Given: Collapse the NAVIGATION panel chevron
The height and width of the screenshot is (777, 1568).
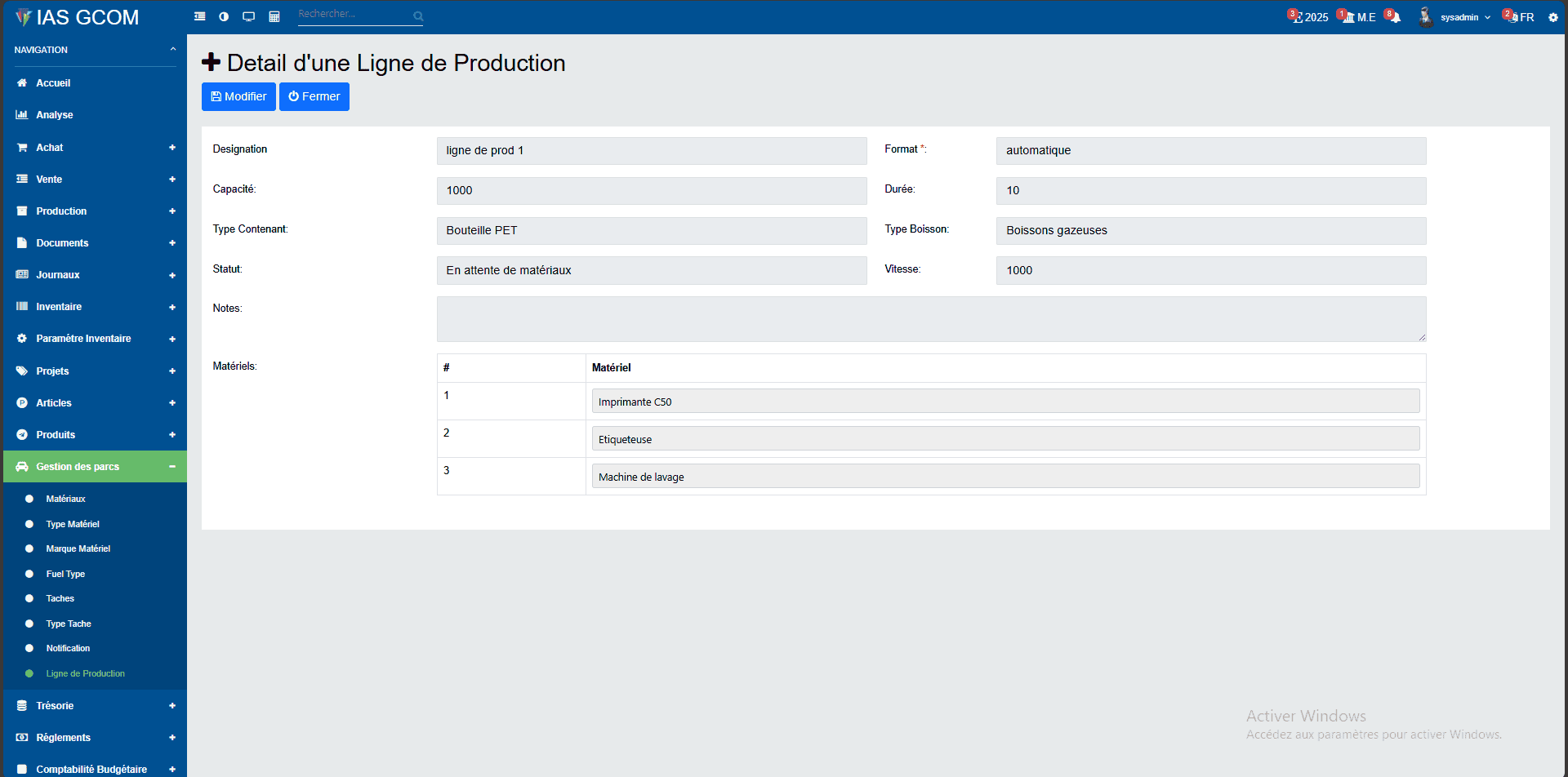Looking at the screenshot, I should pos(172,49).
